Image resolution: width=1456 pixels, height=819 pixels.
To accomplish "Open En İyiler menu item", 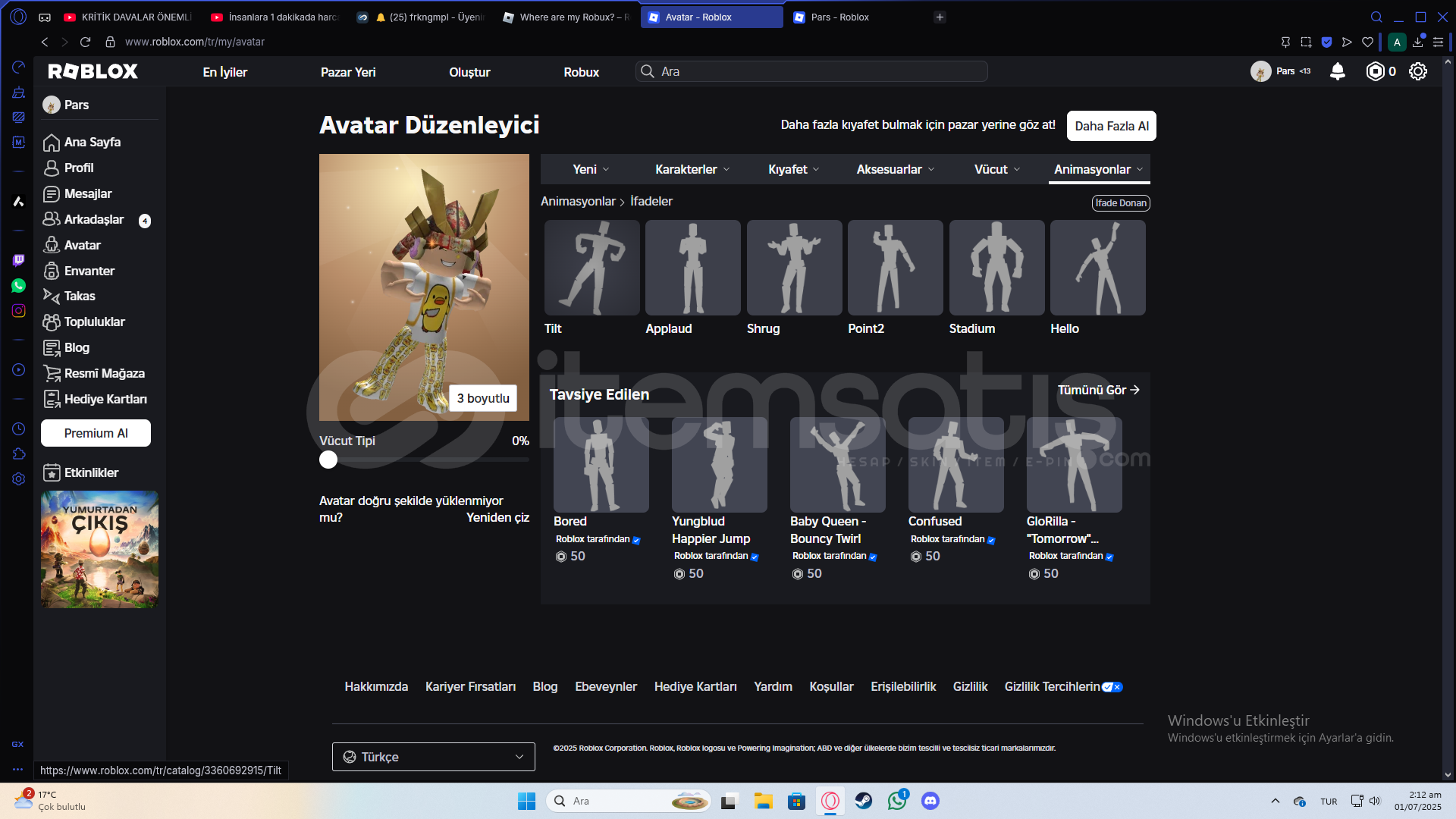I will coord(225,72).
